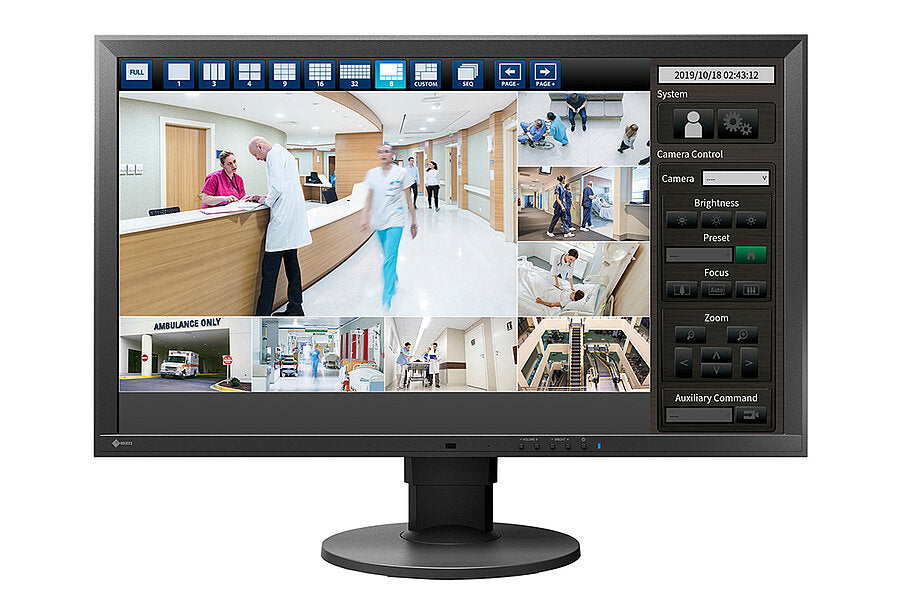The width and height of the screenshot is (900, 600).
Task: Open the System user account icon
Action: (693, 123)
